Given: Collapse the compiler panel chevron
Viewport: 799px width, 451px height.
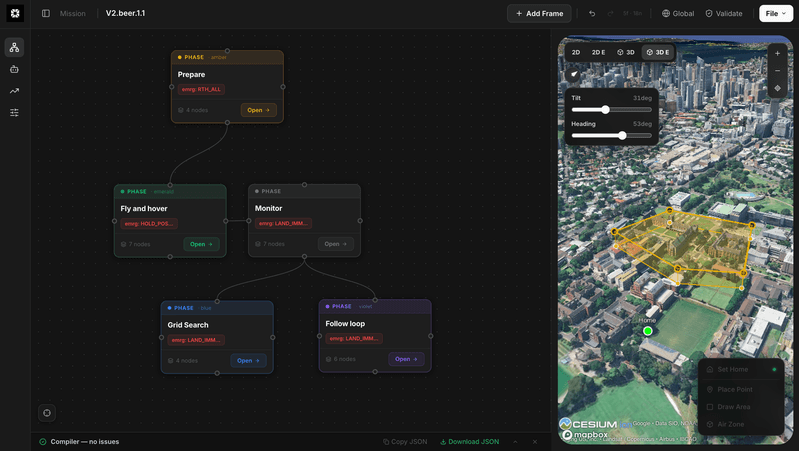Looking at the screenshot, I should [515, 442].
